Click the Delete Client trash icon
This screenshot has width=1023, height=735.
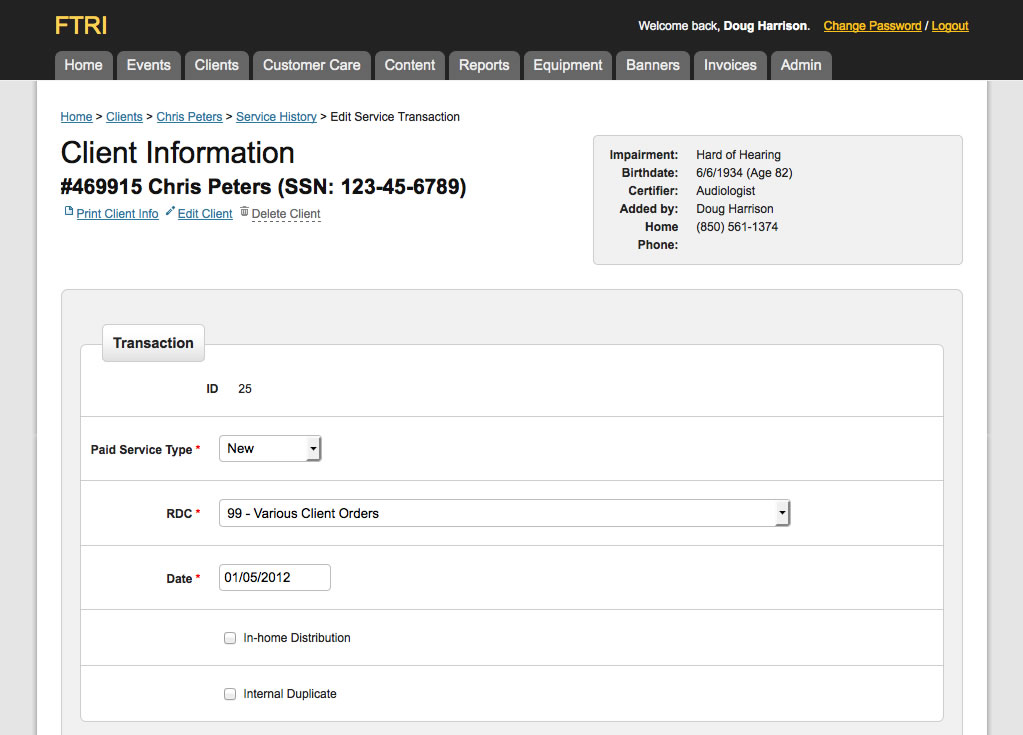coord(244,212)
